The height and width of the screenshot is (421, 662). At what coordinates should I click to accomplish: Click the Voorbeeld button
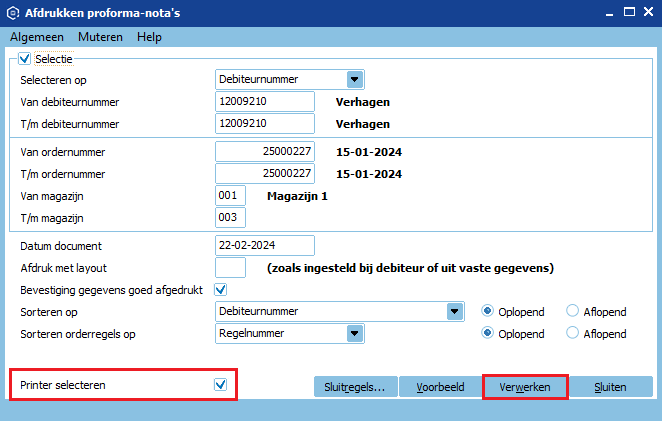[x=440, y=387]
